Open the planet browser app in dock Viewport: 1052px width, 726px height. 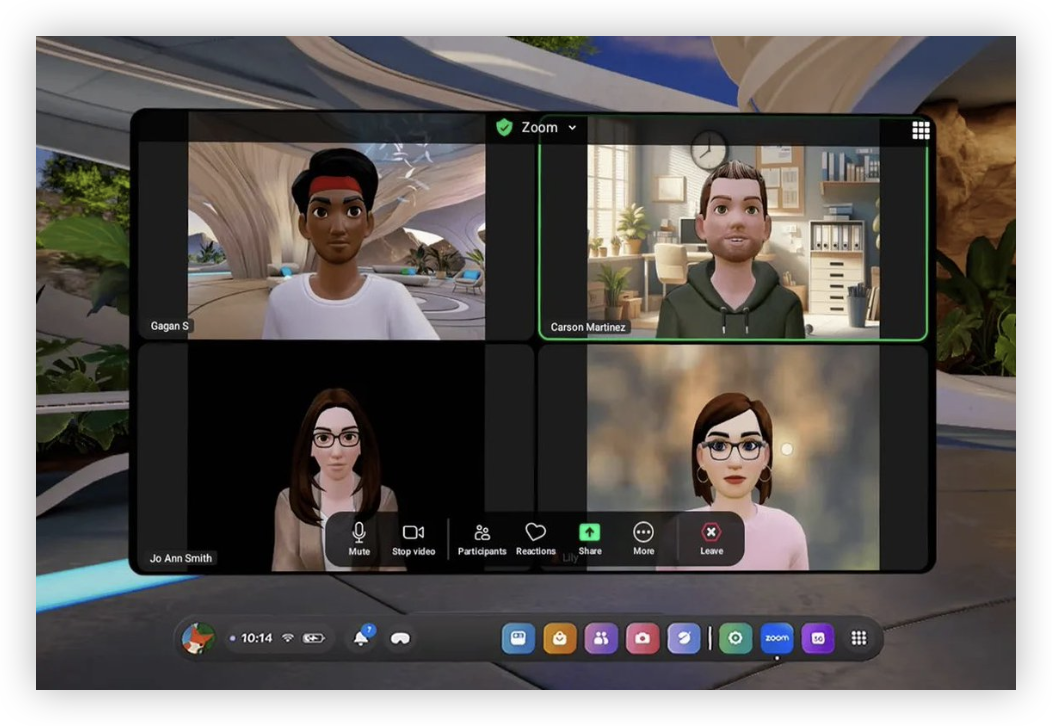click(684, 638)
